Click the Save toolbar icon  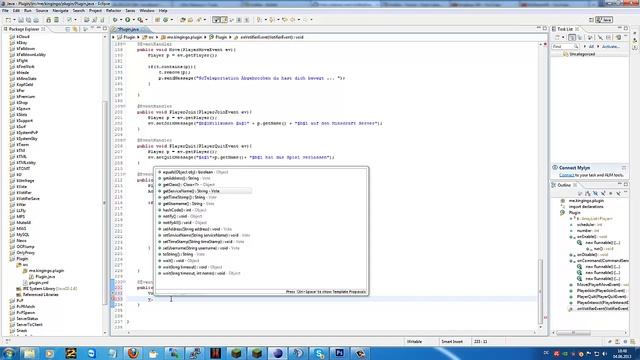[x=20, y=20]
